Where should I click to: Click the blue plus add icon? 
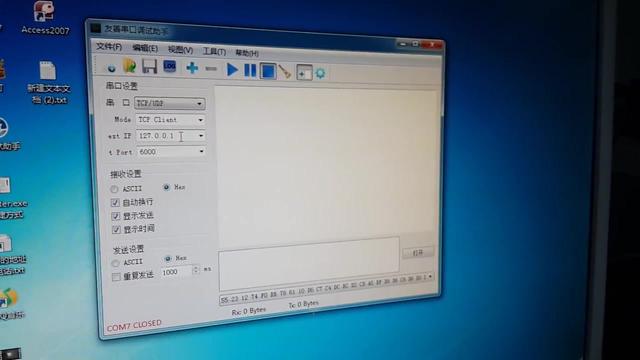pyautogui.click(x=192, y=68)
